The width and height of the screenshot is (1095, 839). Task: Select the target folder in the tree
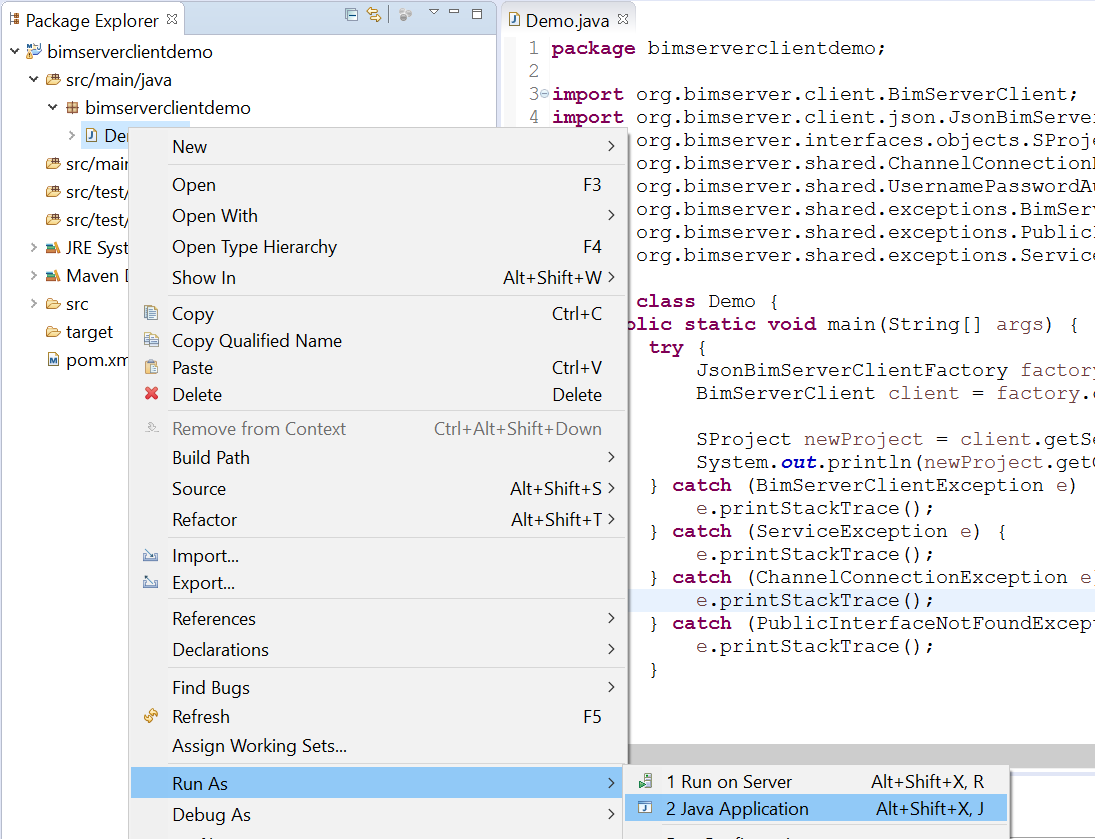(89, 332)
